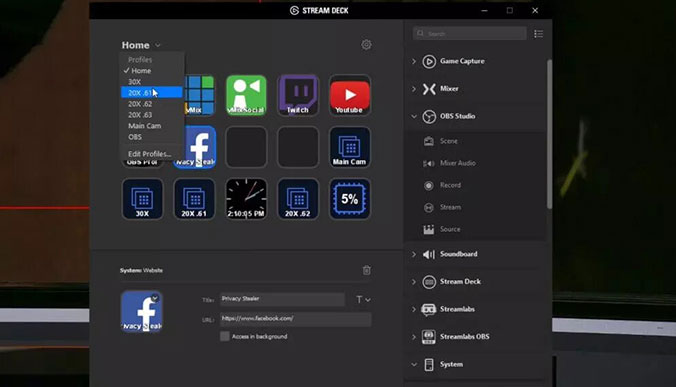Expand the Game Capture category
The image size is (676, 387).
click(x=413, y=61)
